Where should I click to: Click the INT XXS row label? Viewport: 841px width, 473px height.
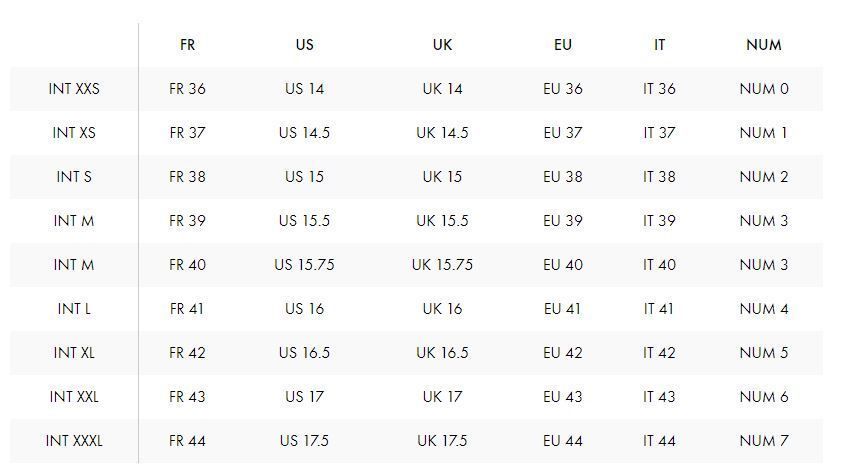click(x=74, y=88)
